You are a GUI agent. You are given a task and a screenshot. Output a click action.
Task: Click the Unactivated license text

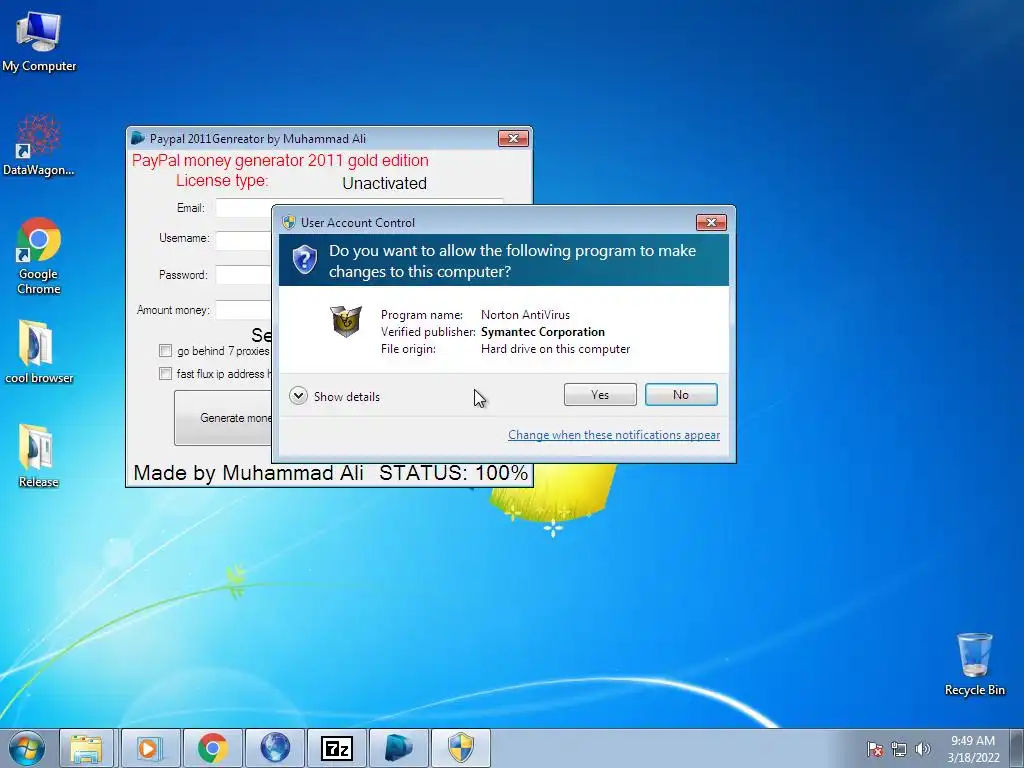(x=385, y=184)
